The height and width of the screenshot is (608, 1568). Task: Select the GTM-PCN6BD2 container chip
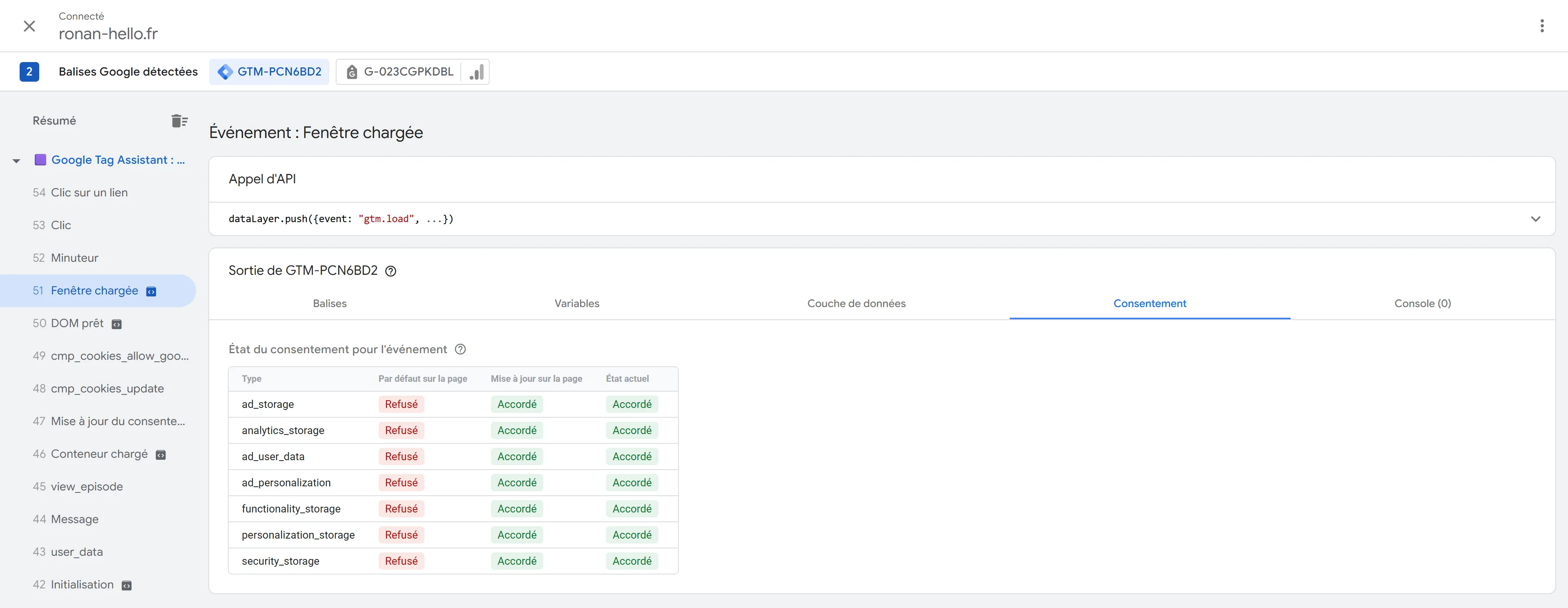269,72
